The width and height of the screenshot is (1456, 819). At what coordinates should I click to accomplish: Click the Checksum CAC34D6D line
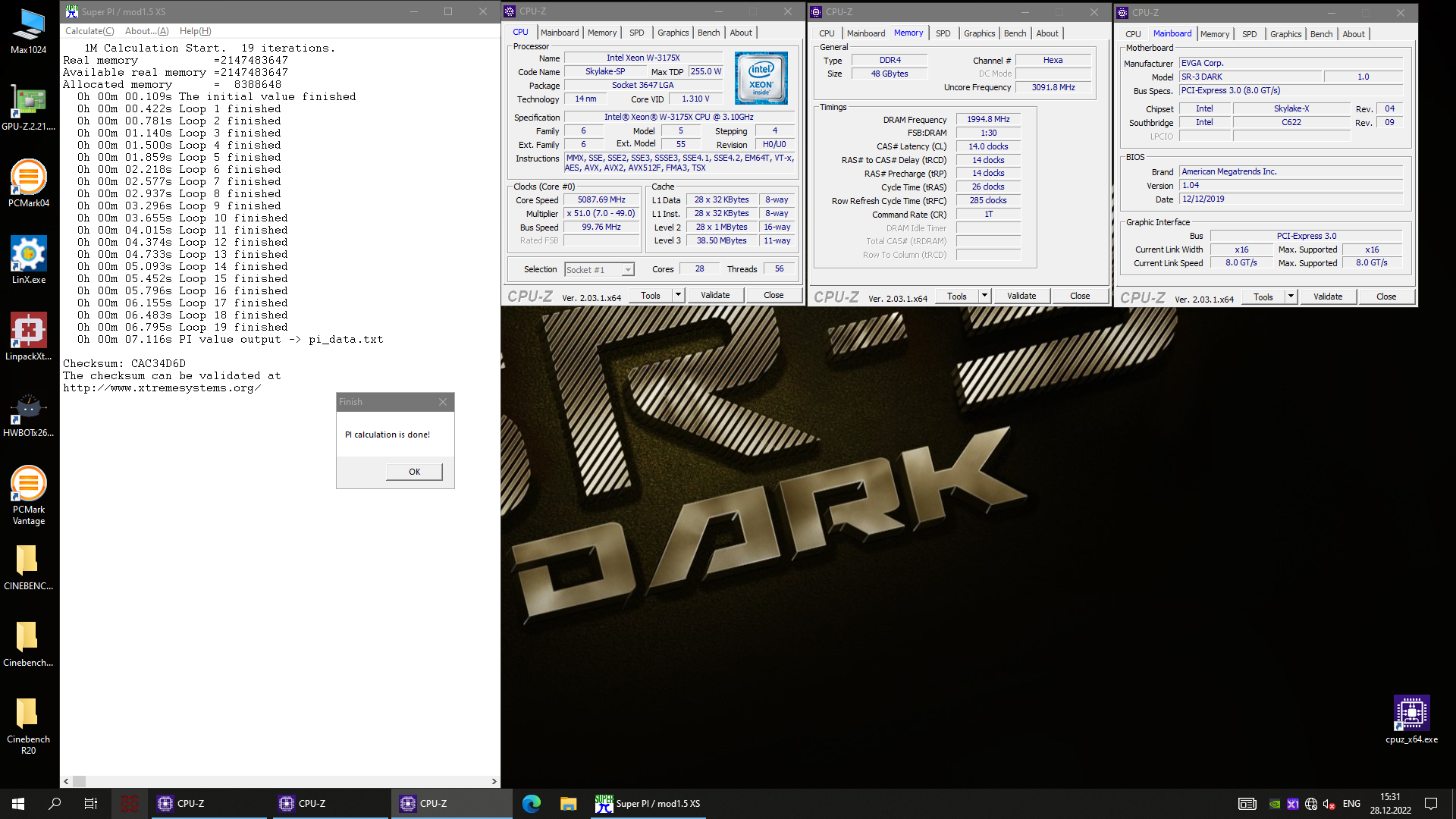coord(124,363)
